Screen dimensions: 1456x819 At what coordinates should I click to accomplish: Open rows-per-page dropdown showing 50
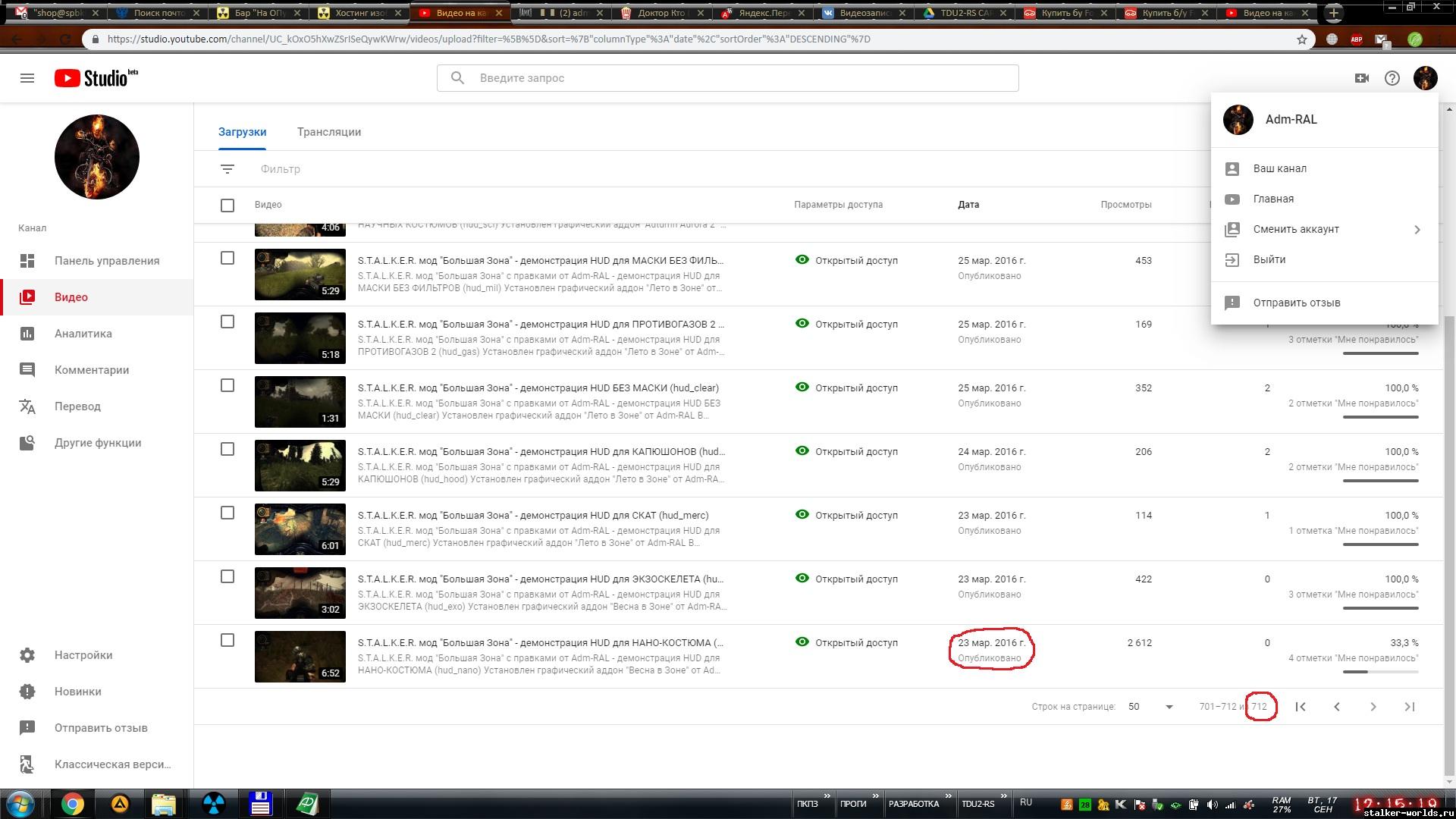click(1150, 707)
